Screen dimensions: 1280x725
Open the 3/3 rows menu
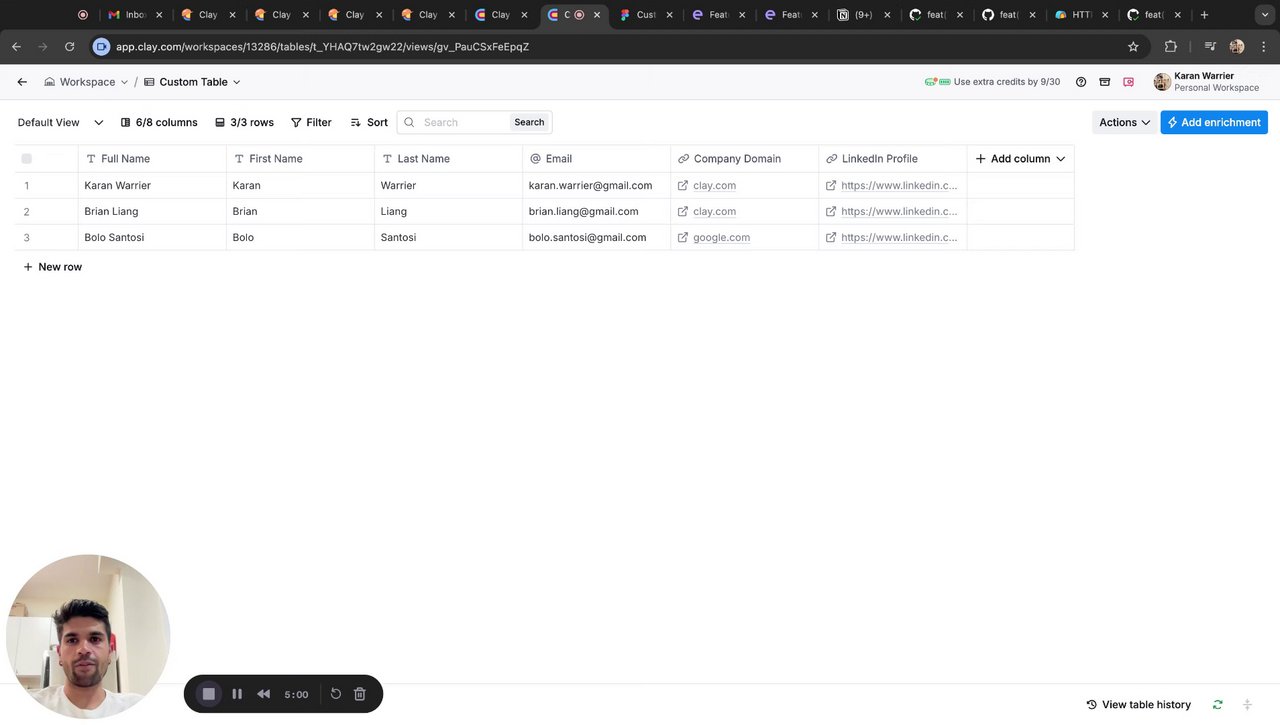point(244,122)
